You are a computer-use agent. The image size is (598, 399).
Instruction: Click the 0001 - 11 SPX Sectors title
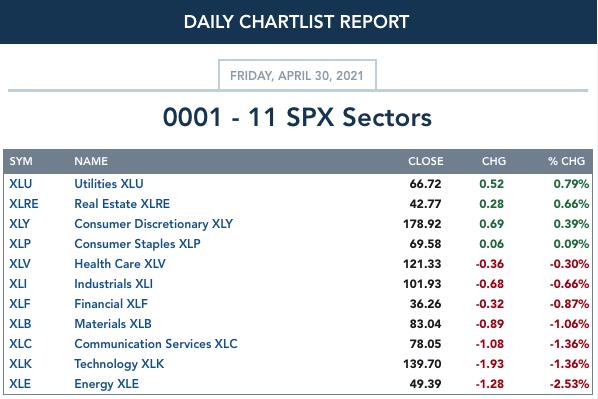297,117
